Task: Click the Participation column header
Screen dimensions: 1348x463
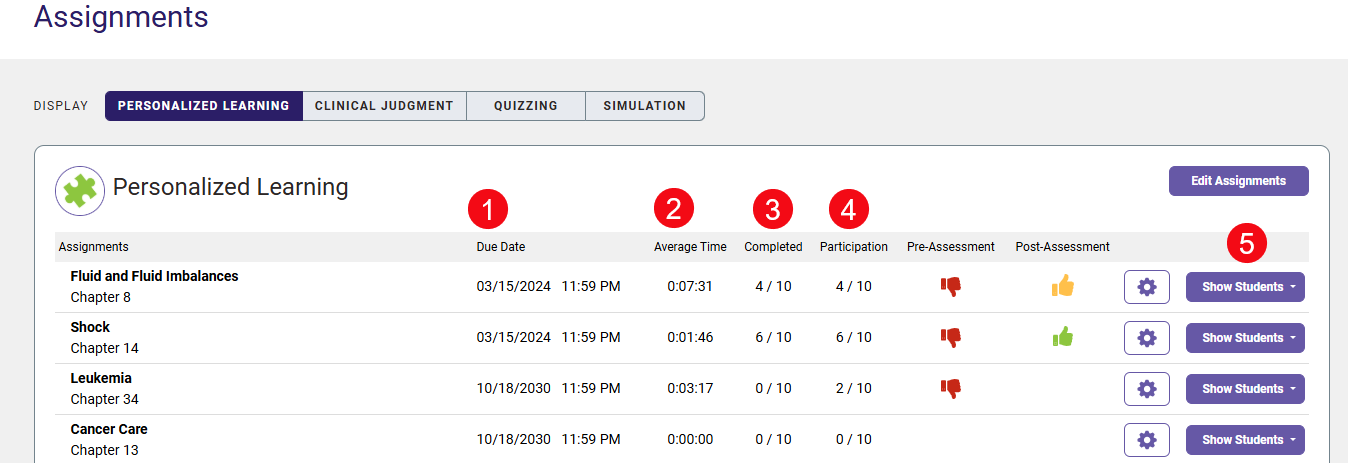Action: [854, 247]
